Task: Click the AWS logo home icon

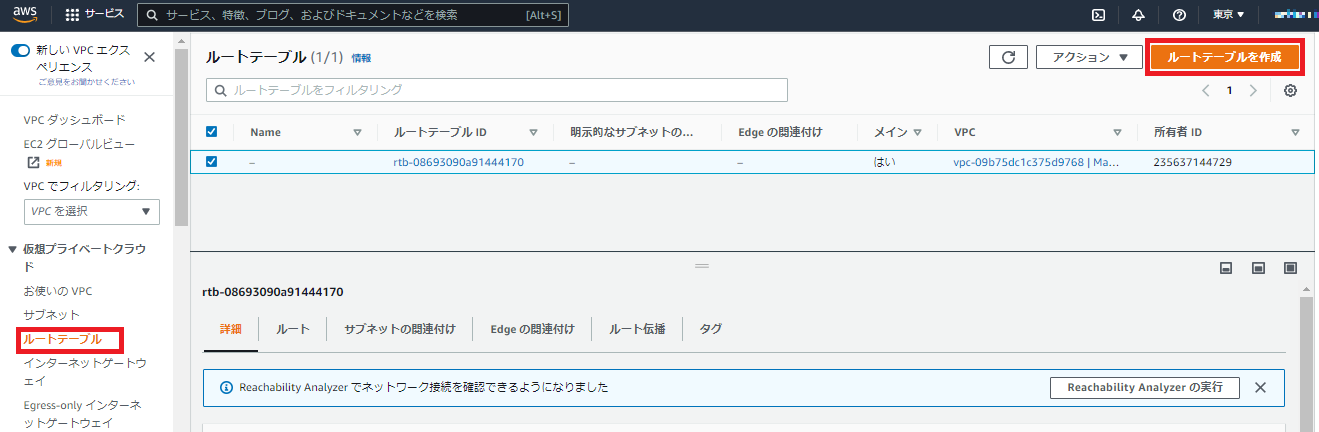Action: pos(25,15)
